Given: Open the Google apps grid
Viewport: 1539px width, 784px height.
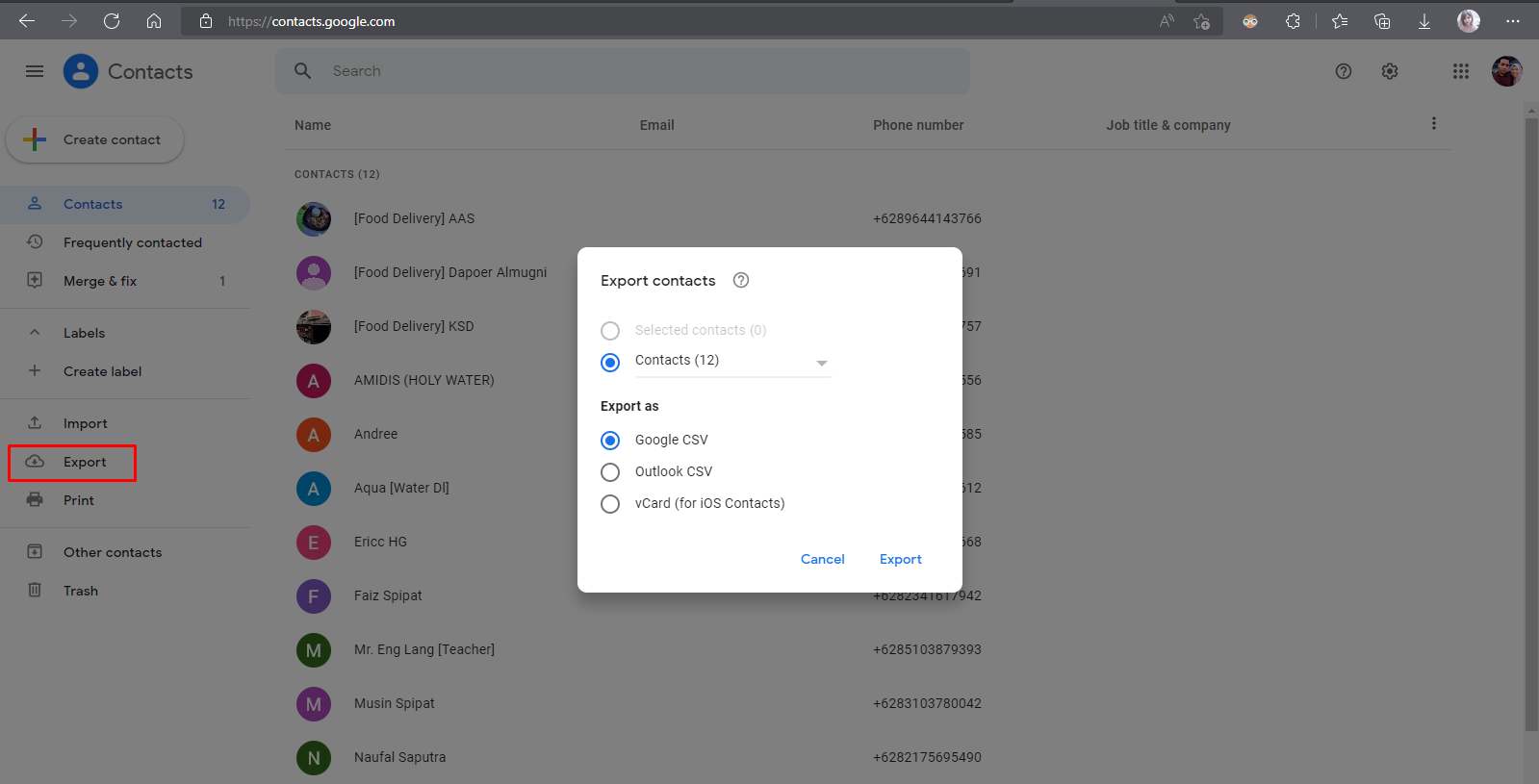Looking at the screenshot, I should [1461, 71].
